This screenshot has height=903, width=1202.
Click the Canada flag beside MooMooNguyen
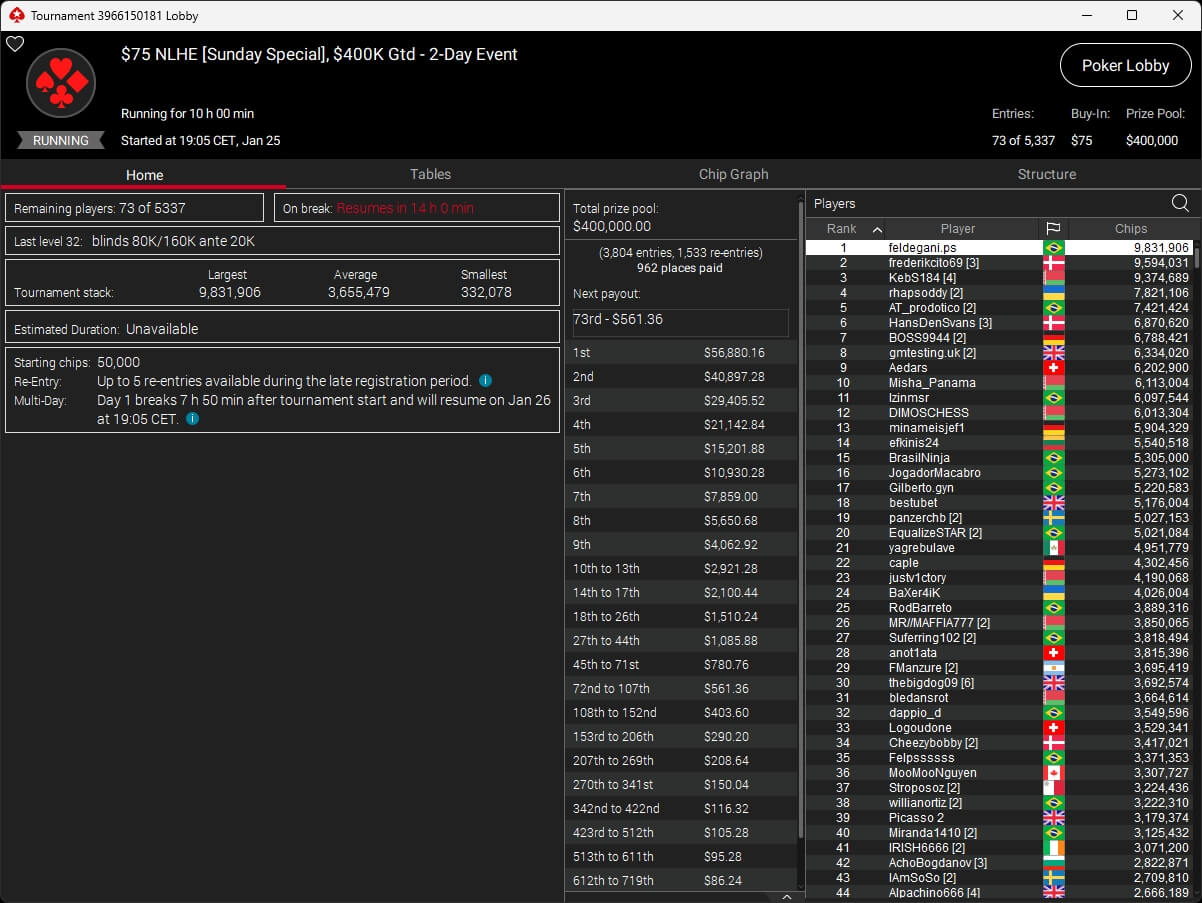click(x=1053, y=773)
